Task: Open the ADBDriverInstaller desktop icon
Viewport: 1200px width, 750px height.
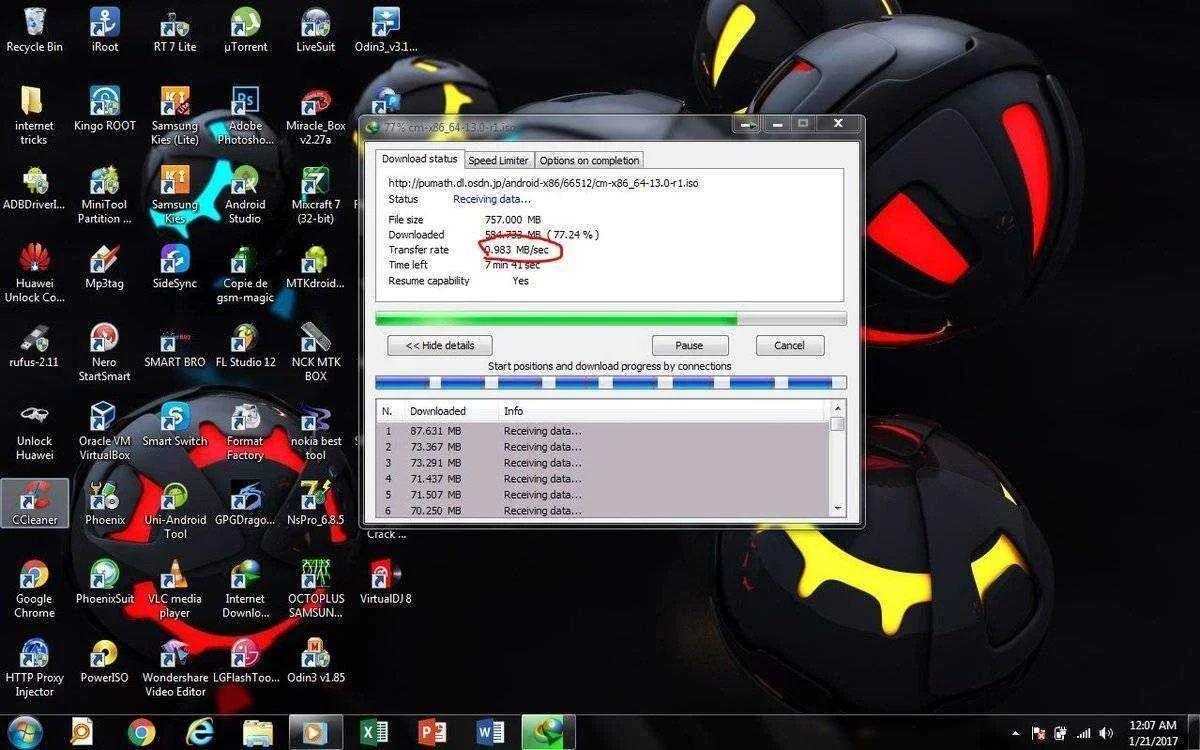Action: click(34, 187)
